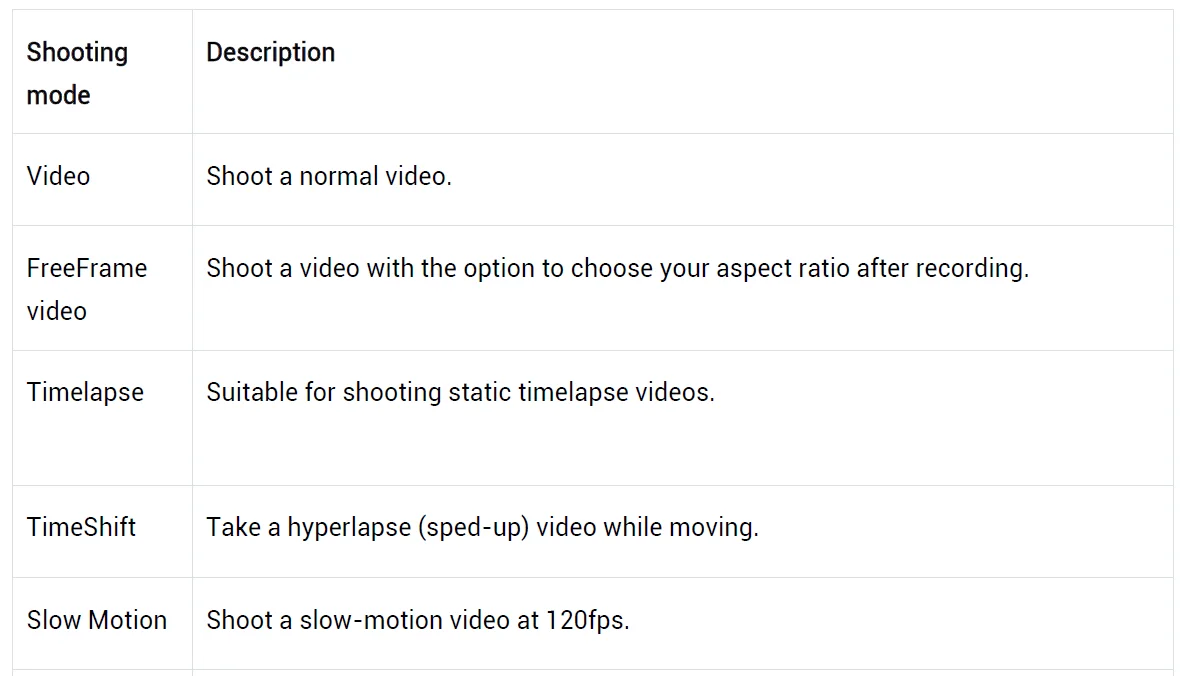The image size is (1186, 676).
Task: Click the word "moving" in TimeShift description
Action: pyautogui.click(x=714, y=527)
